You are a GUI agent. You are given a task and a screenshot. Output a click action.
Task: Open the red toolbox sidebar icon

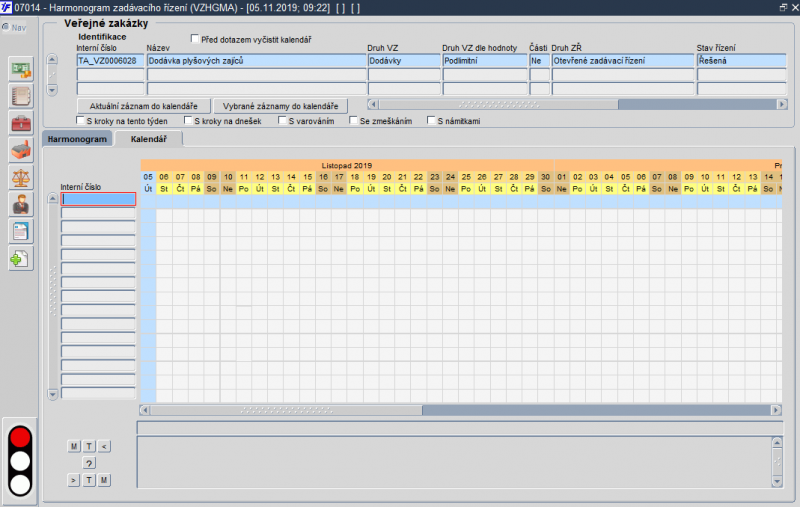click(21, 123)
